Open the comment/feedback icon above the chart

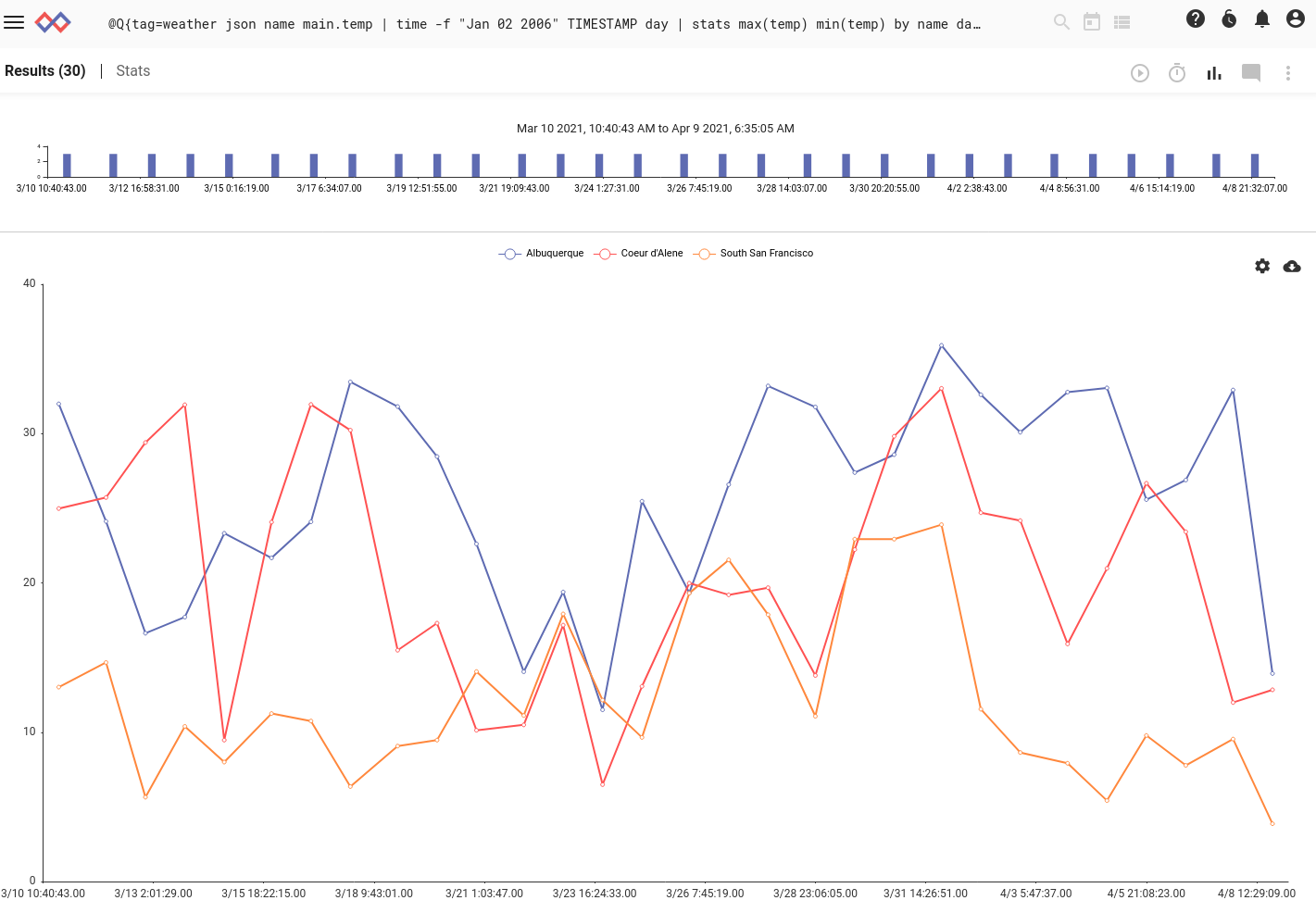[x=1250, y=72]
